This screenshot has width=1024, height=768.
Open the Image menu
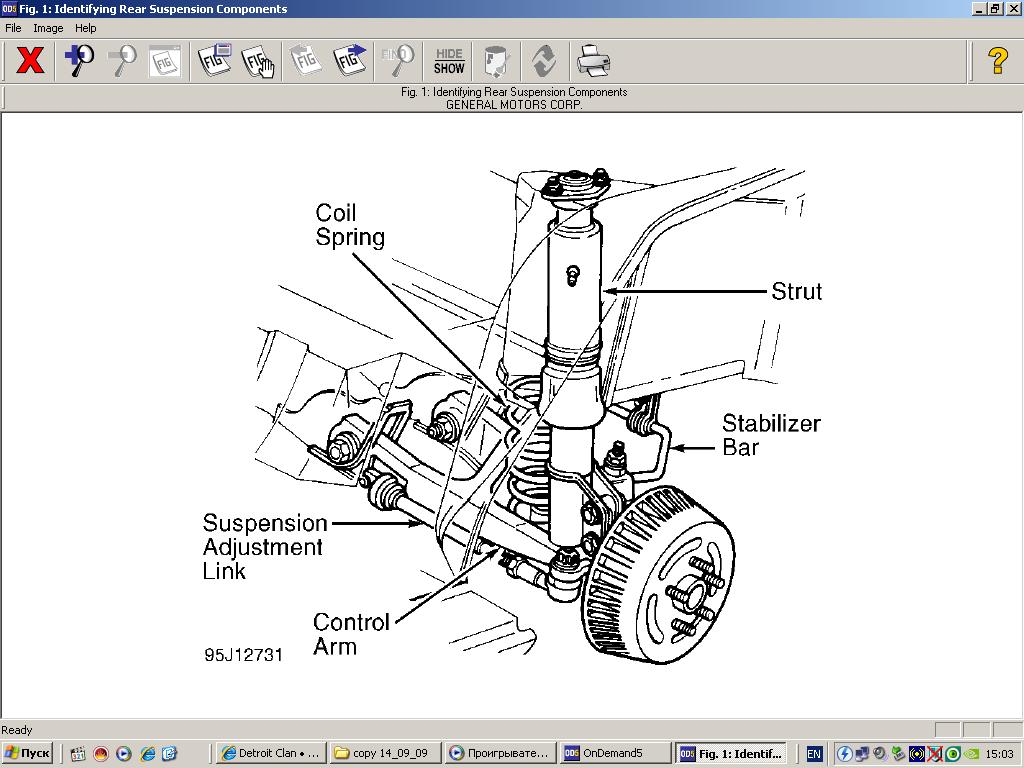click(48, 28)
